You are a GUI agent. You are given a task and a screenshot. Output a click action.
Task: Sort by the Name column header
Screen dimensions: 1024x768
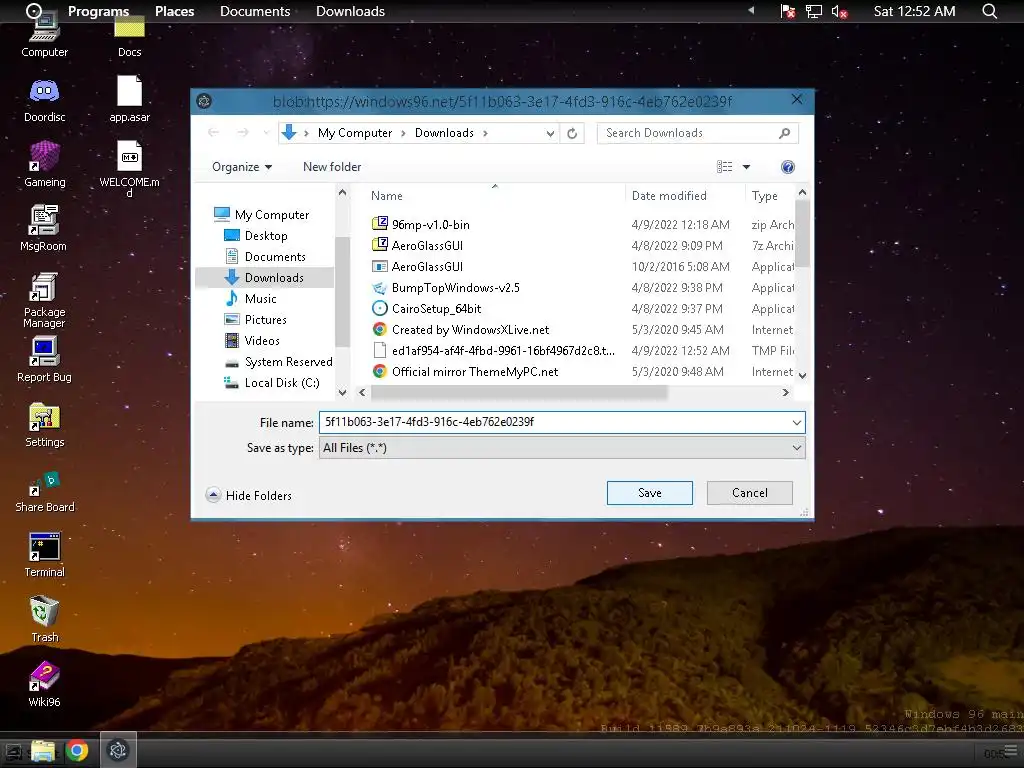pos(387,196)
